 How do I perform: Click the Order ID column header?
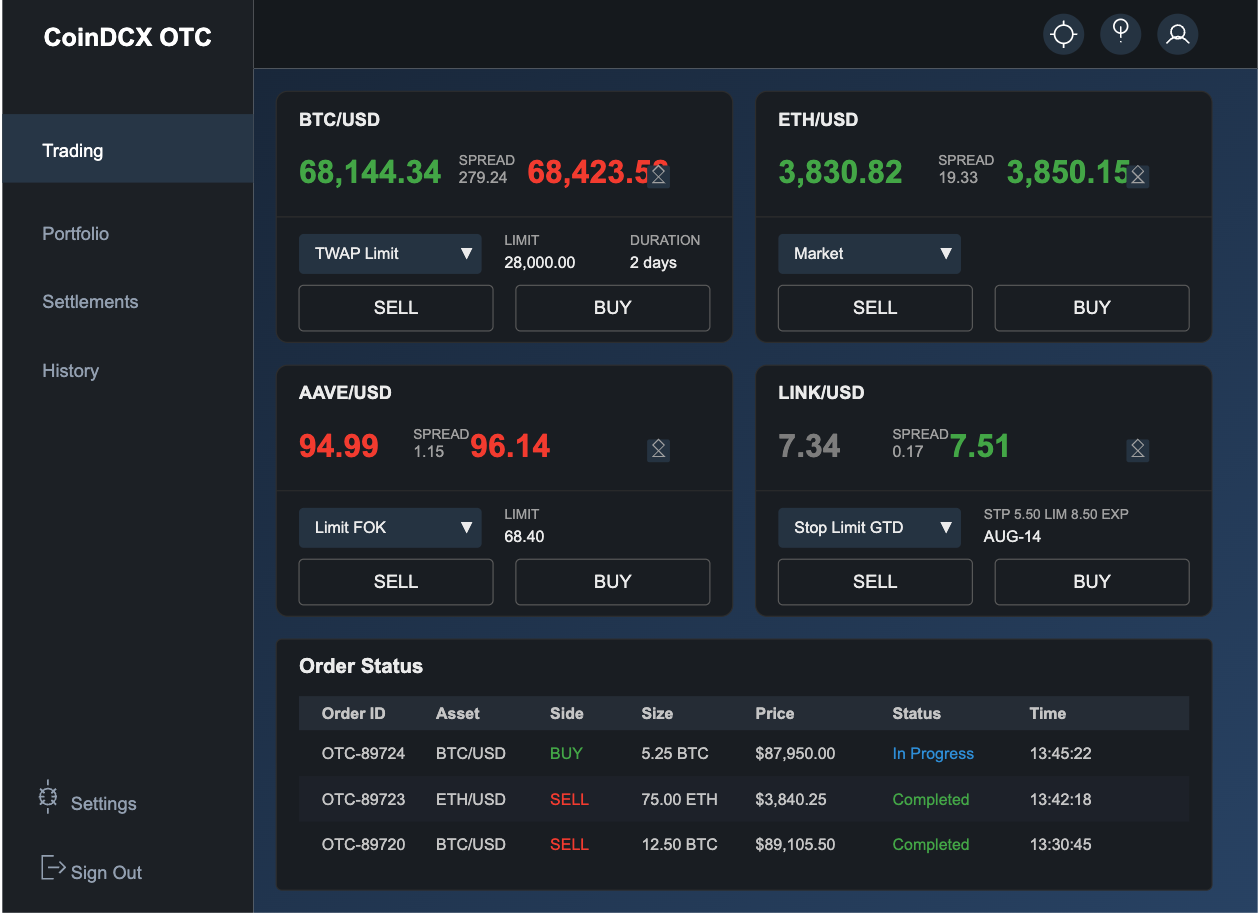353,714
